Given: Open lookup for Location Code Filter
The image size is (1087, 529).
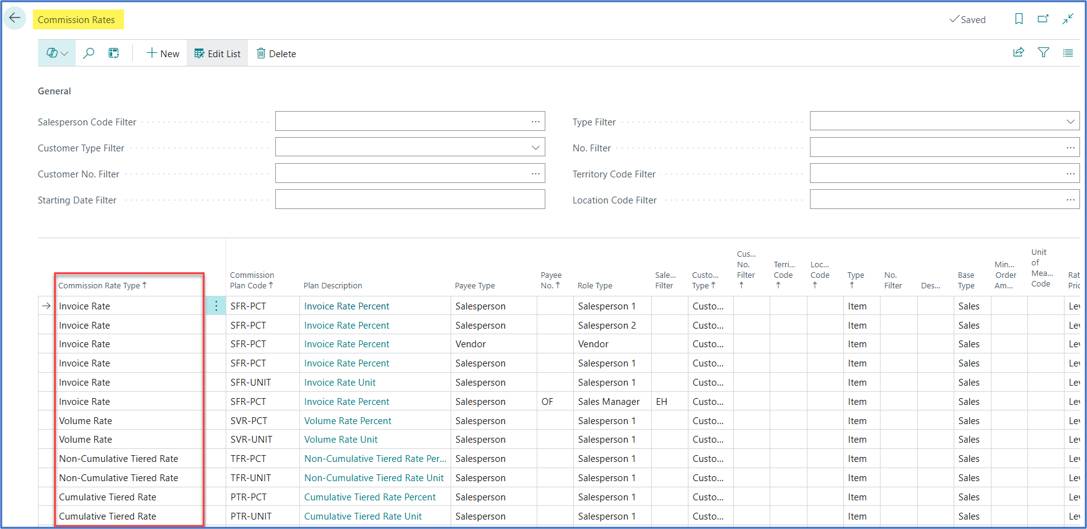Looking at the screenshot, I should pos(1070,200).
